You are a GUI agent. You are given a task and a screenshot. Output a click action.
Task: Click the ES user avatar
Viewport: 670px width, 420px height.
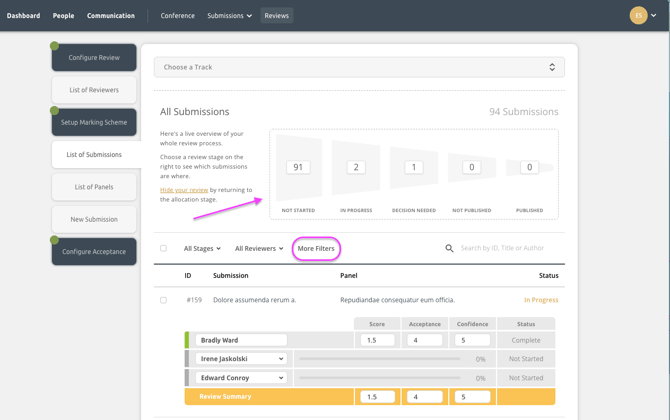(638, 15)
